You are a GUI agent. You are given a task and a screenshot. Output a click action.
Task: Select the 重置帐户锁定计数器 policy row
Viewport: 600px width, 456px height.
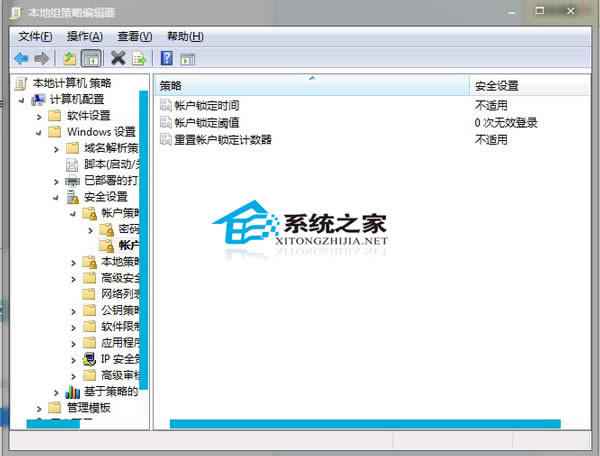tap(373, 140)
